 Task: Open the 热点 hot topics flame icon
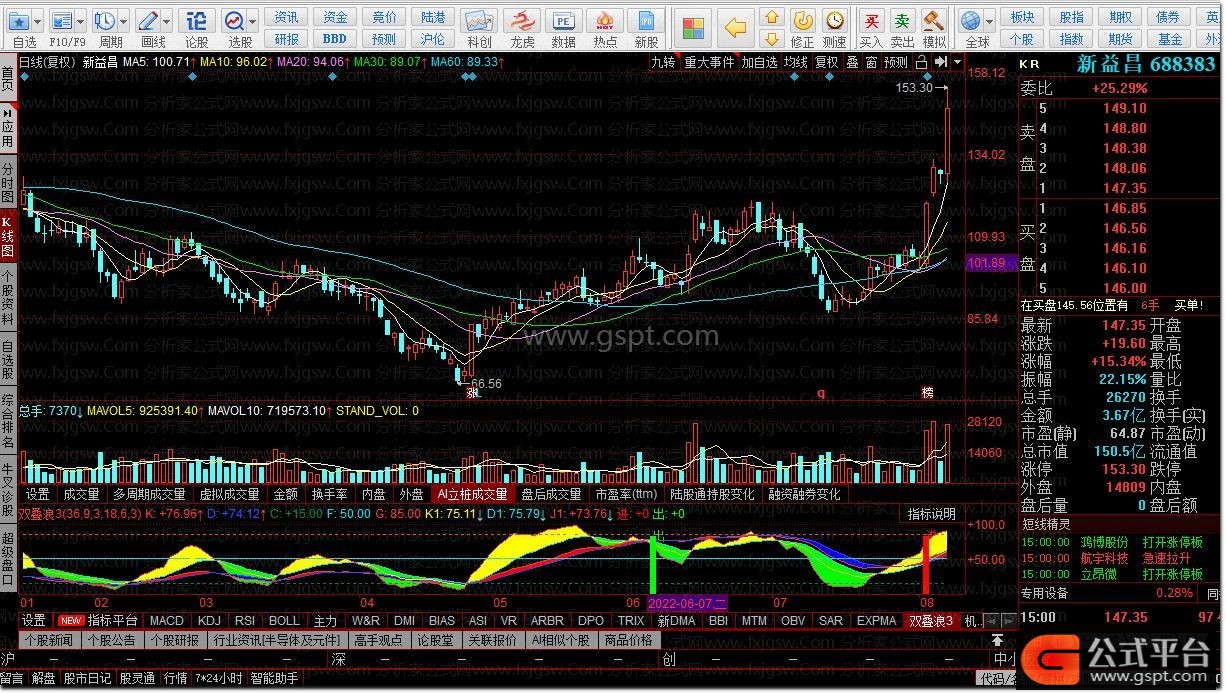pos(605,21)
